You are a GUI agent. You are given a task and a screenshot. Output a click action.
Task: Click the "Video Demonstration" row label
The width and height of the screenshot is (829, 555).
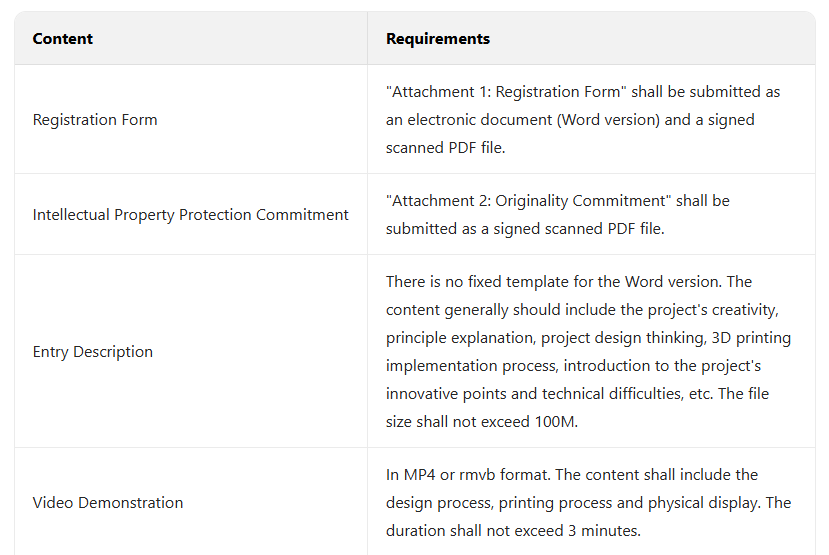(108, 503)
